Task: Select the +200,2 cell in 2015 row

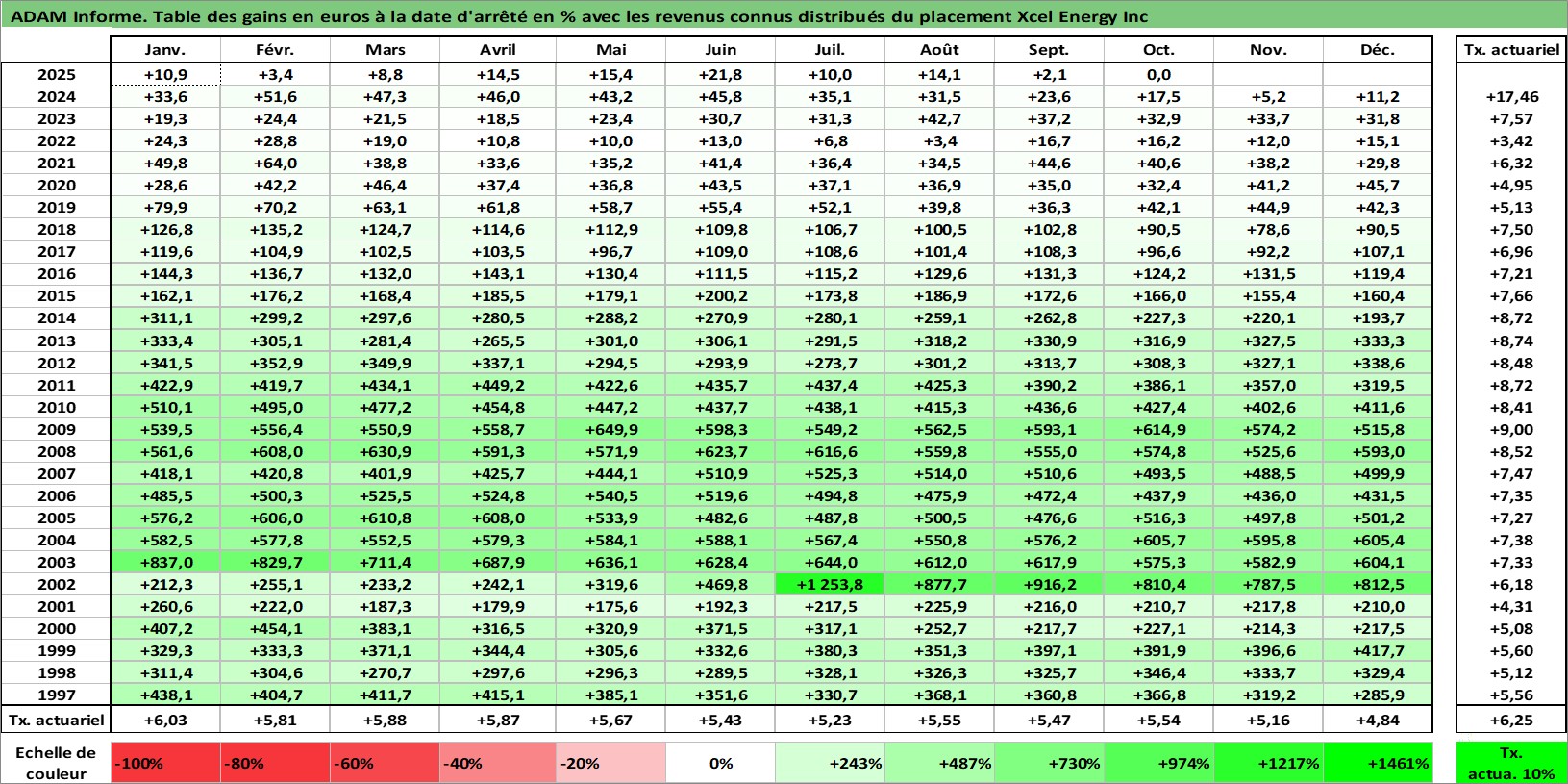Action: coord(721,295)
